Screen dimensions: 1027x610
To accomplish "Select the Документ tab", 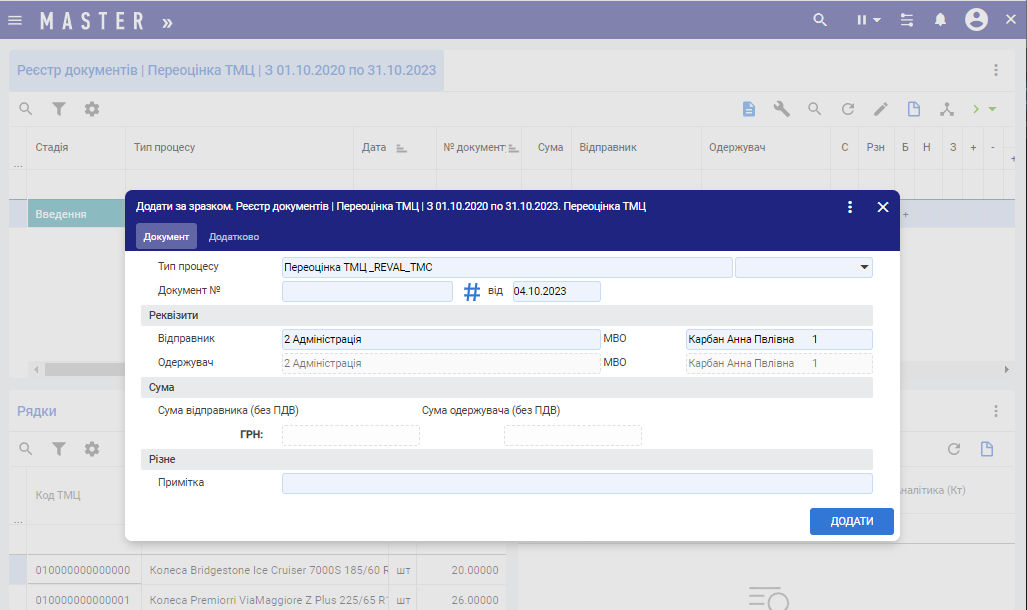I will [x=166, y=237].
